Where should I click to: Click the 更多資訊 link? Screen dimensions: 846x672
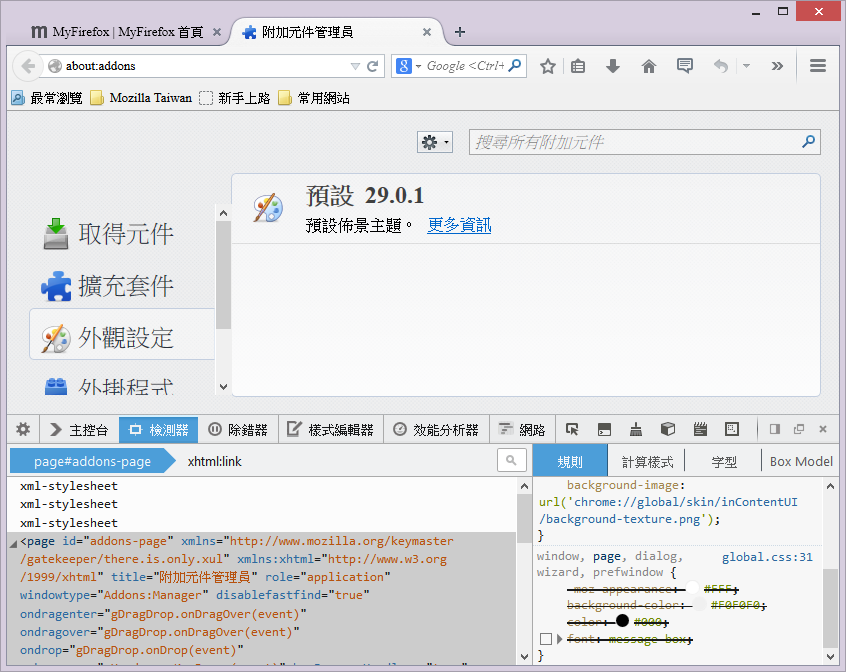point(459,225)
